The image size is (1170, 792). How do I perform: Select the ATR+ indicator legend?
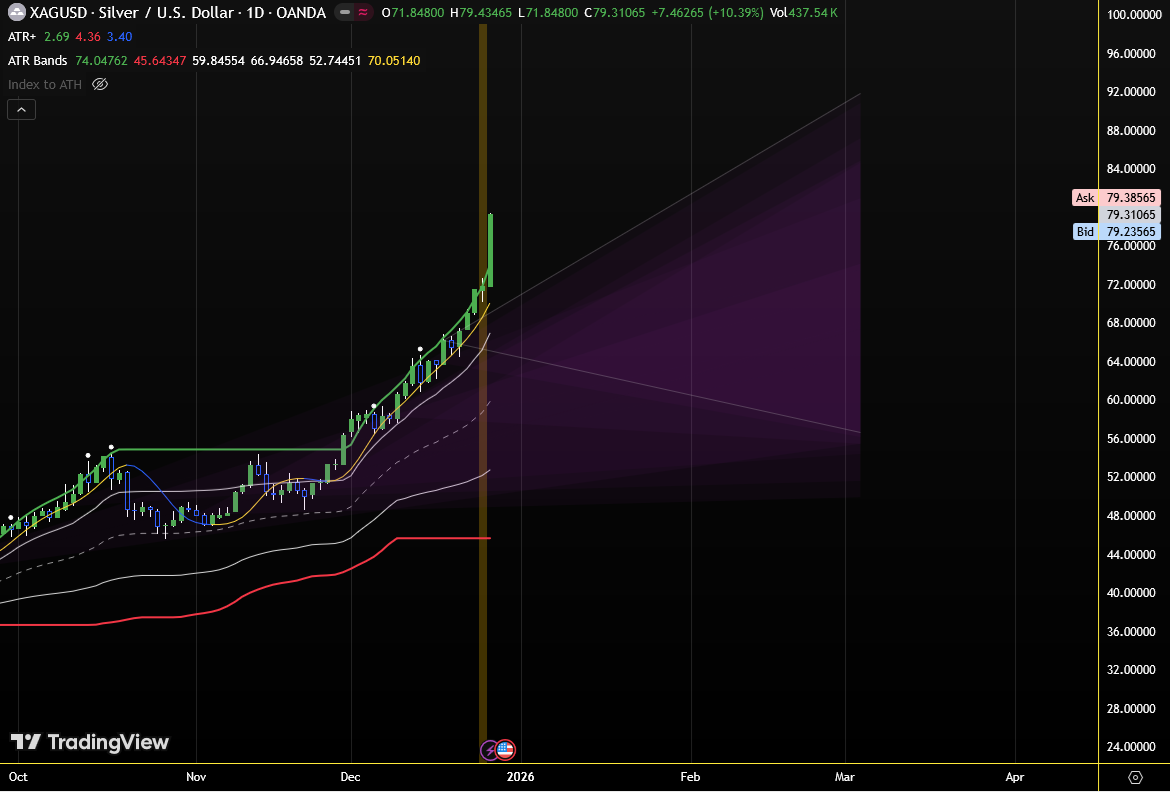pyautogui.click(x=22, y=37)
